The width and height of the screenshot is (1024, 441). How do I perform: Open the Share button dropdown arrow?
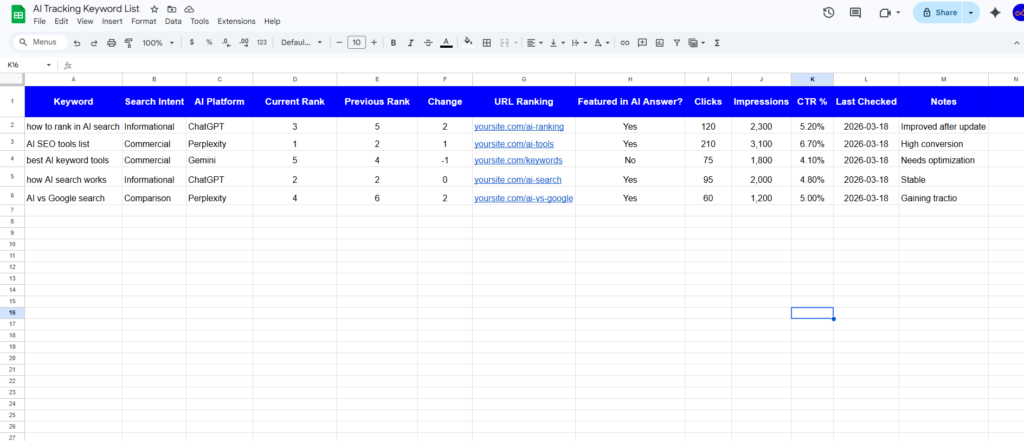click(970, 12)
